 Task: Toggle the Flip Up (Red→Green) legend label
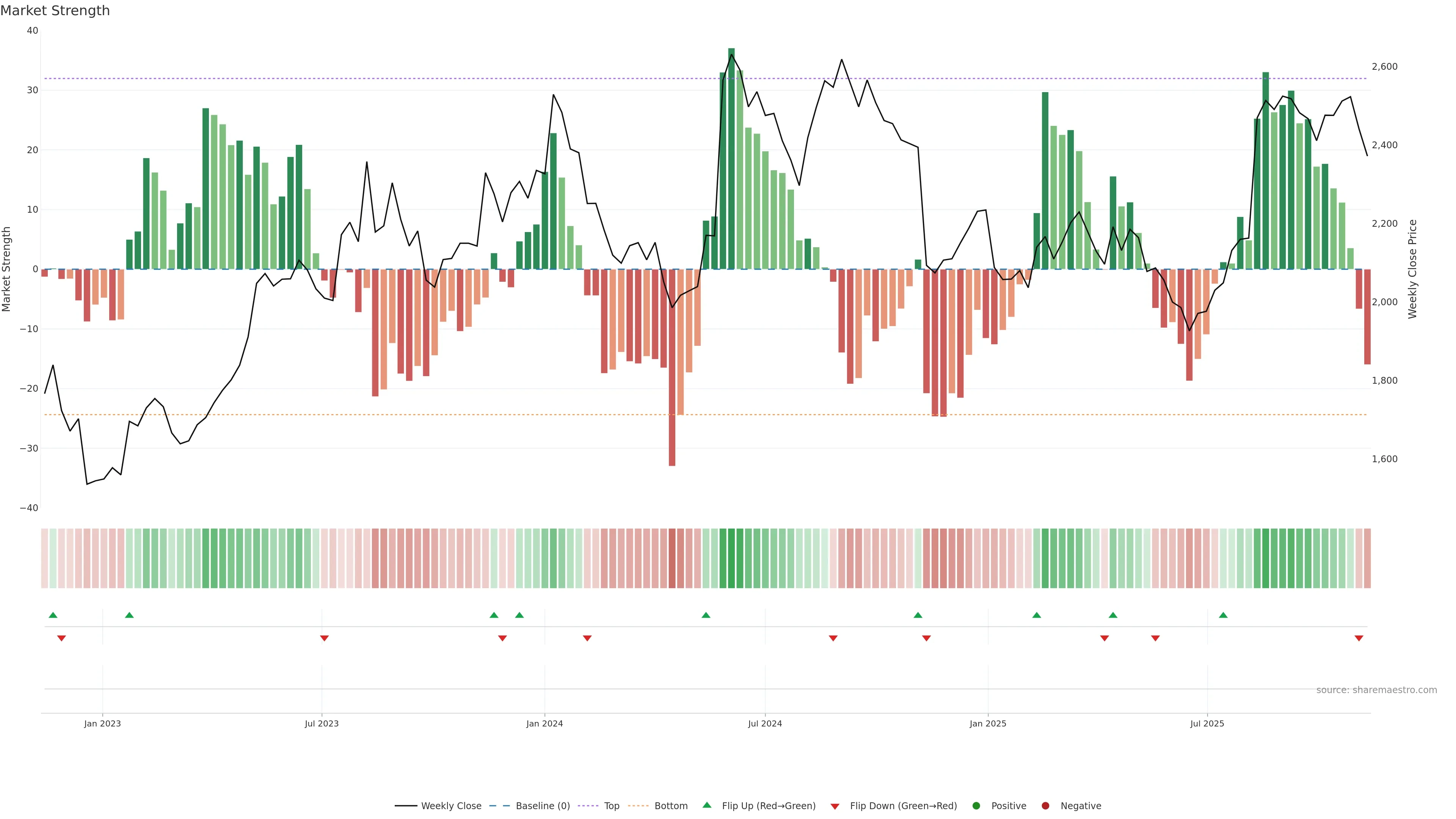pyautogui.click(x=769, y=806)
